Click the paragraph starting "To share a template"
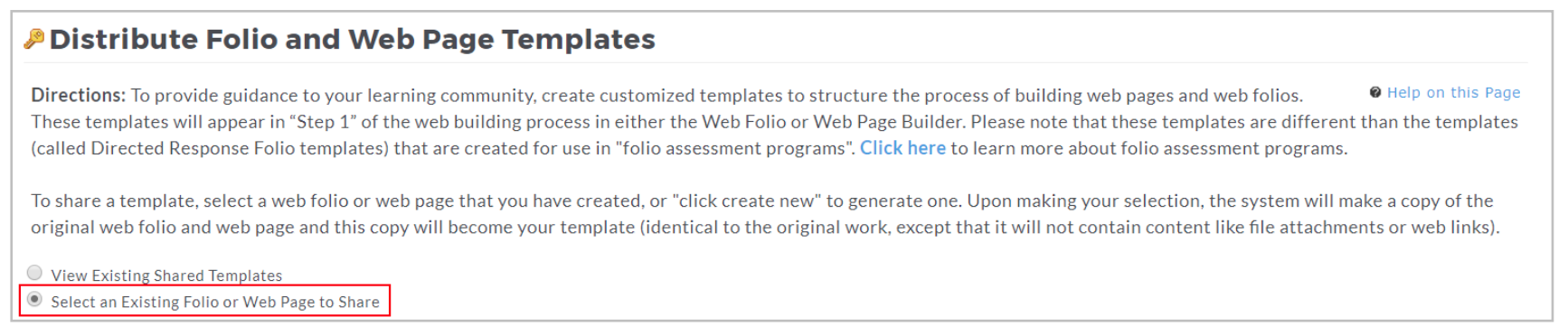The height and width of the screenshot is (336, 1568). click(765, 214)
